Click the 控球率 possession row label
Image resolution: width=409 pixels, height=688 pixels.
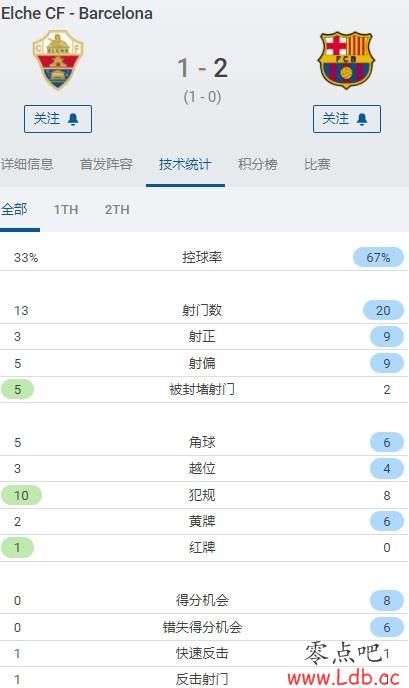coord(202,258)
